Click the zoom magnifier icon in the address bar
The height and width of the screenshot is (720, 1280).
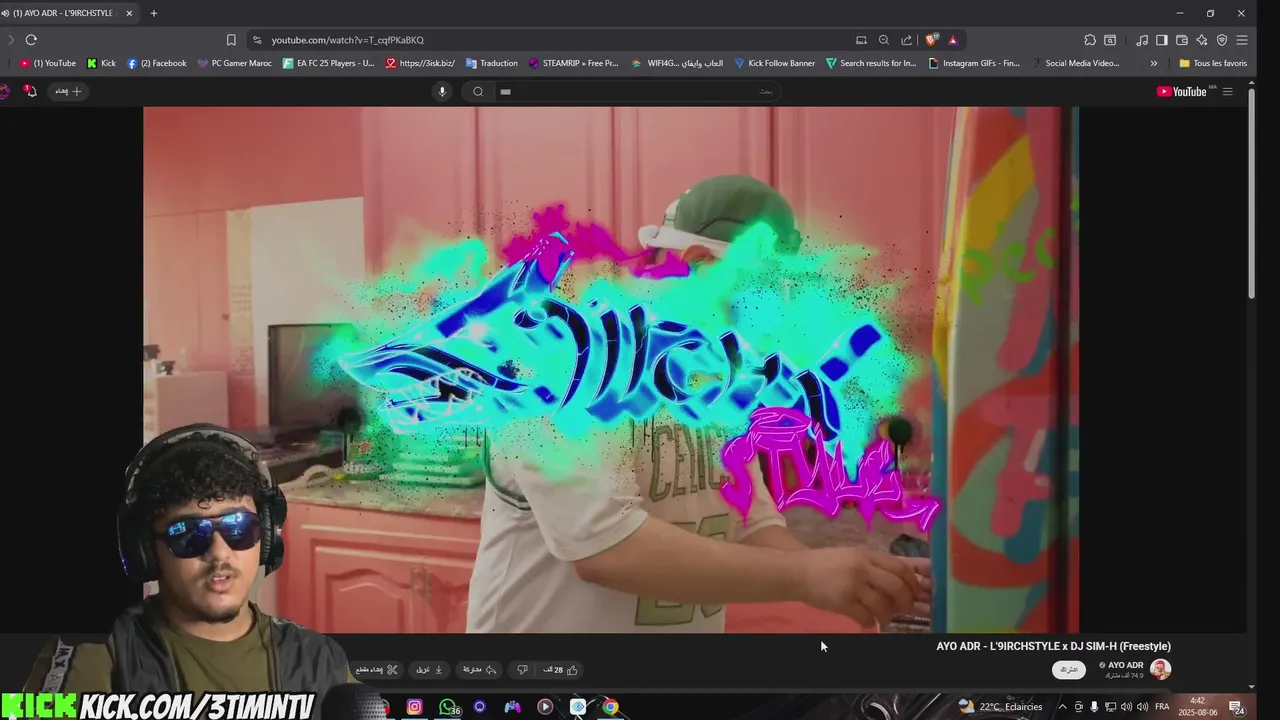pos(884,40)
